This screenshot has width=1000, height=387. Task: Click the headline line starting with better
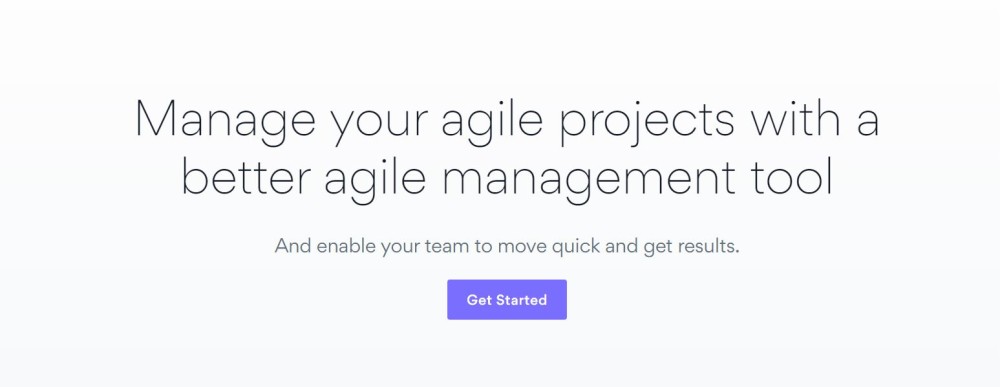[507, 179]
